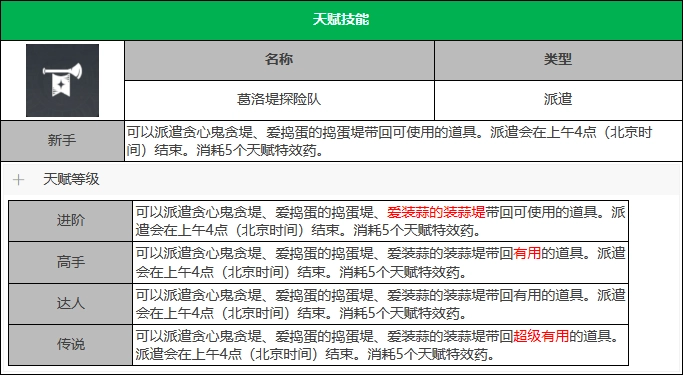Click red text 超级有用 in 传说 row

(541, 336)
